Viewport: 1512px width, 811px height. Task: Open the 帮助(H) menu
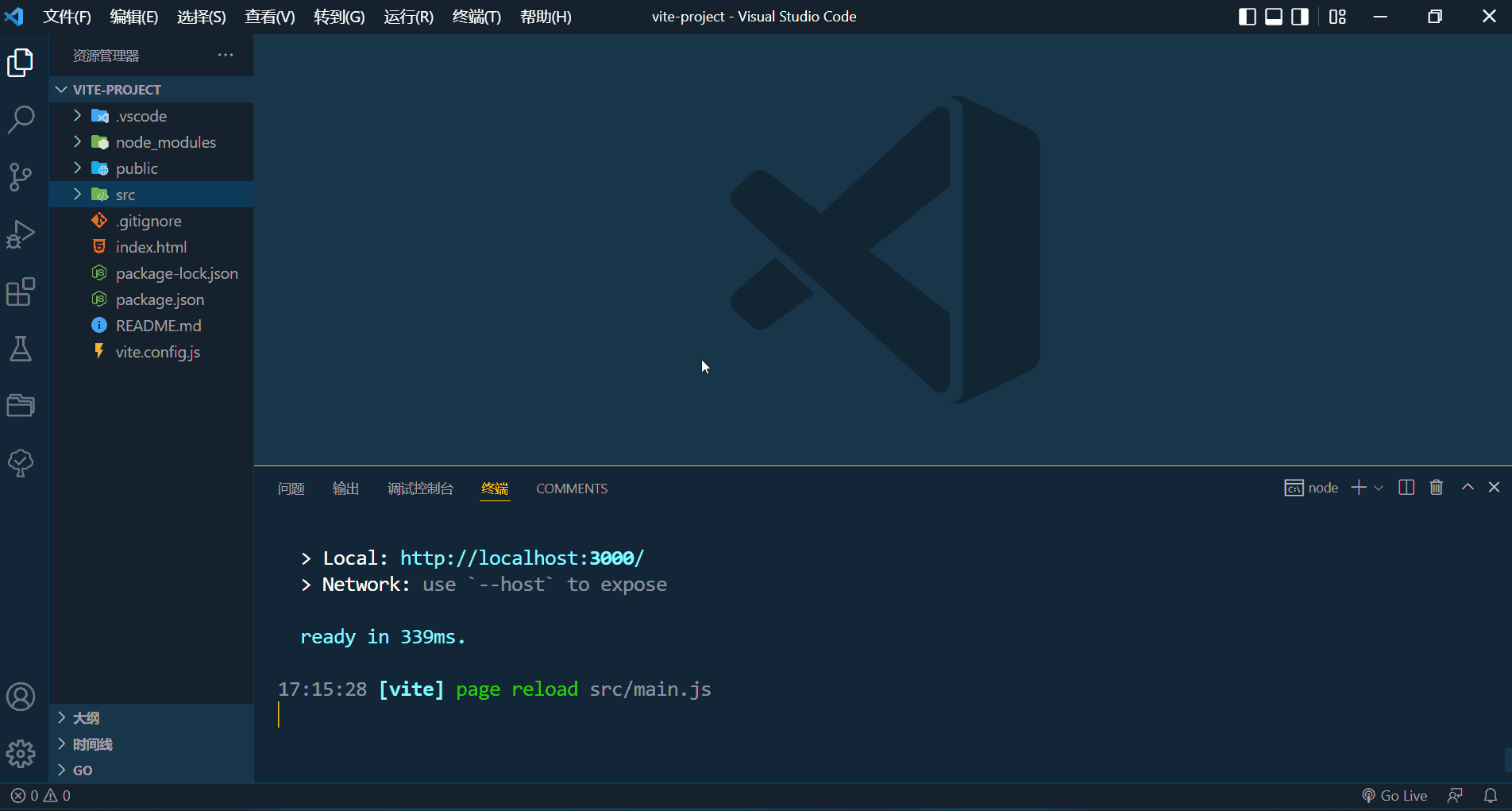[546, 17]
